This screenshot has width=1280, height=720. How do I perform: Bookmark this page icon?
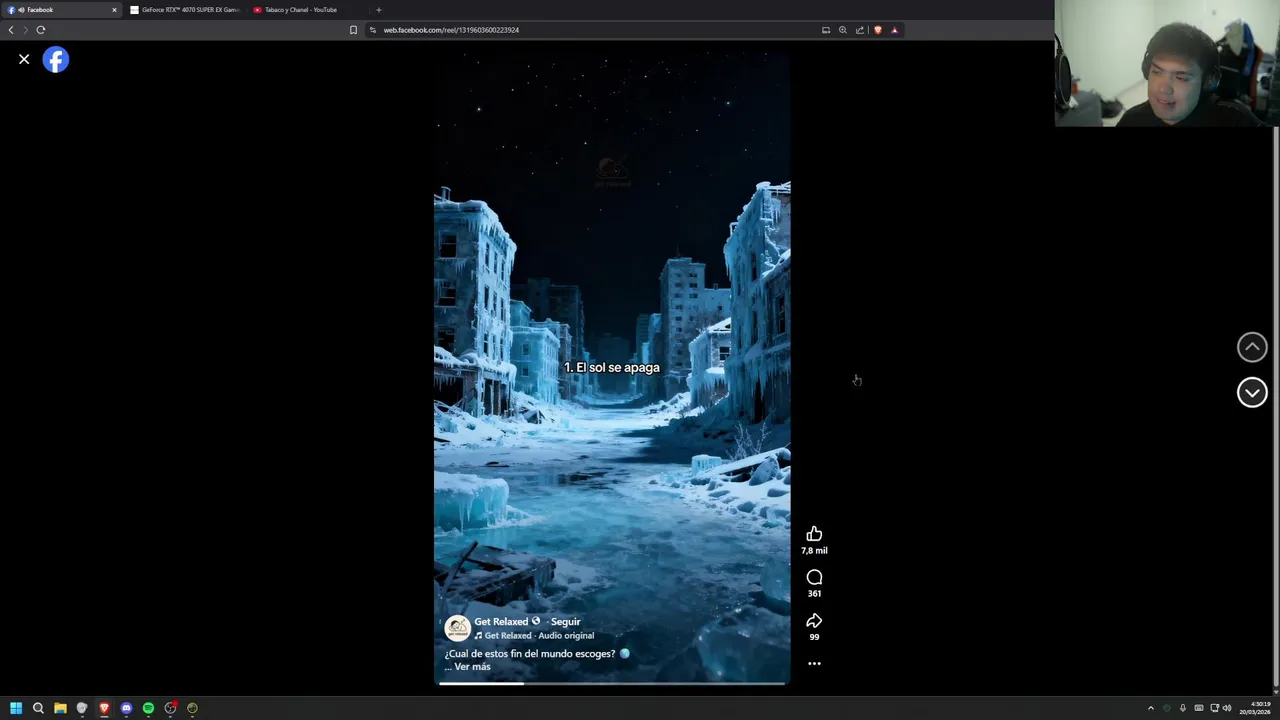(x=353, y=30)
